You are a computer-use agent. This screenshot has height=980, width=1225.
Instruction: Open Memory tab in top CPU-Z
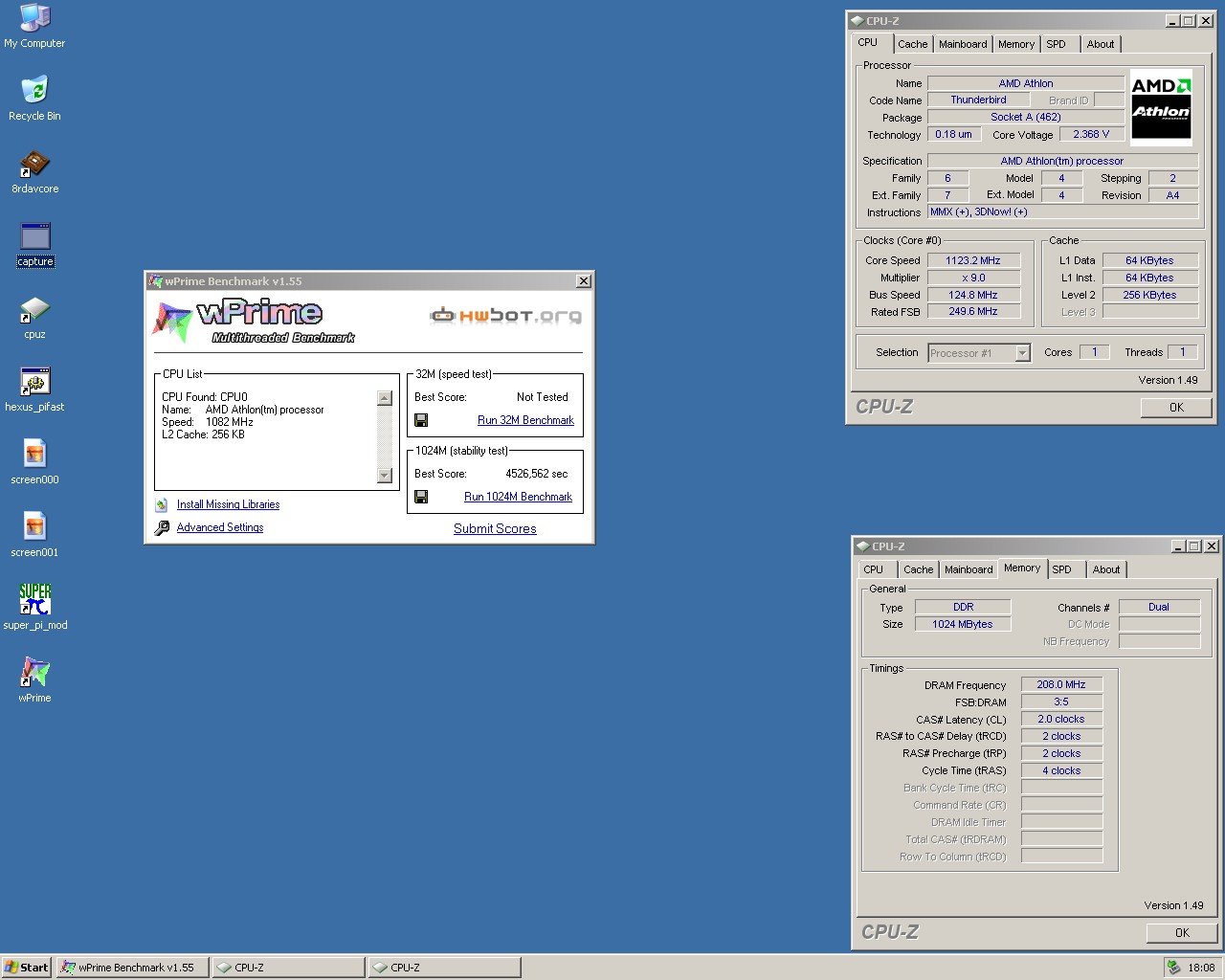(1016, 44)
